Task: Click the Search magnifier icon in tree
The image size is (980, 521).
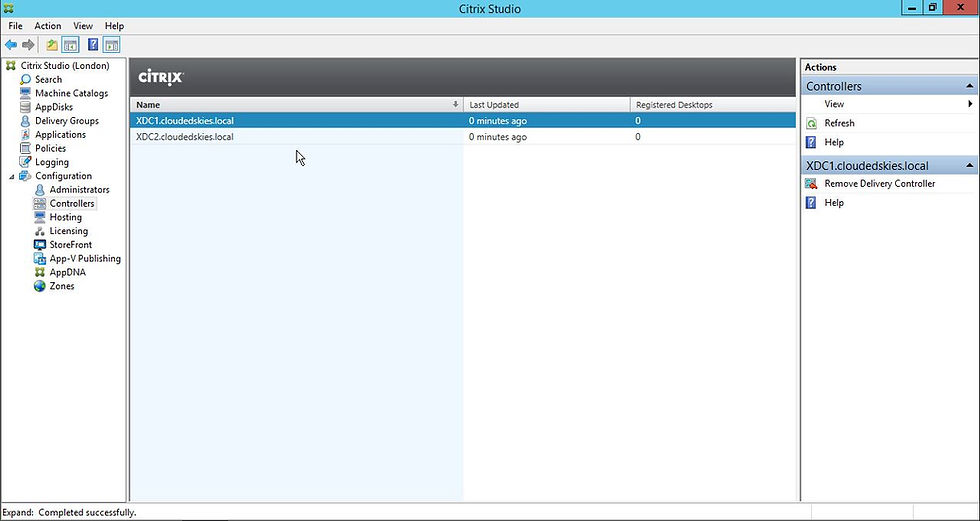Action: 25,79
